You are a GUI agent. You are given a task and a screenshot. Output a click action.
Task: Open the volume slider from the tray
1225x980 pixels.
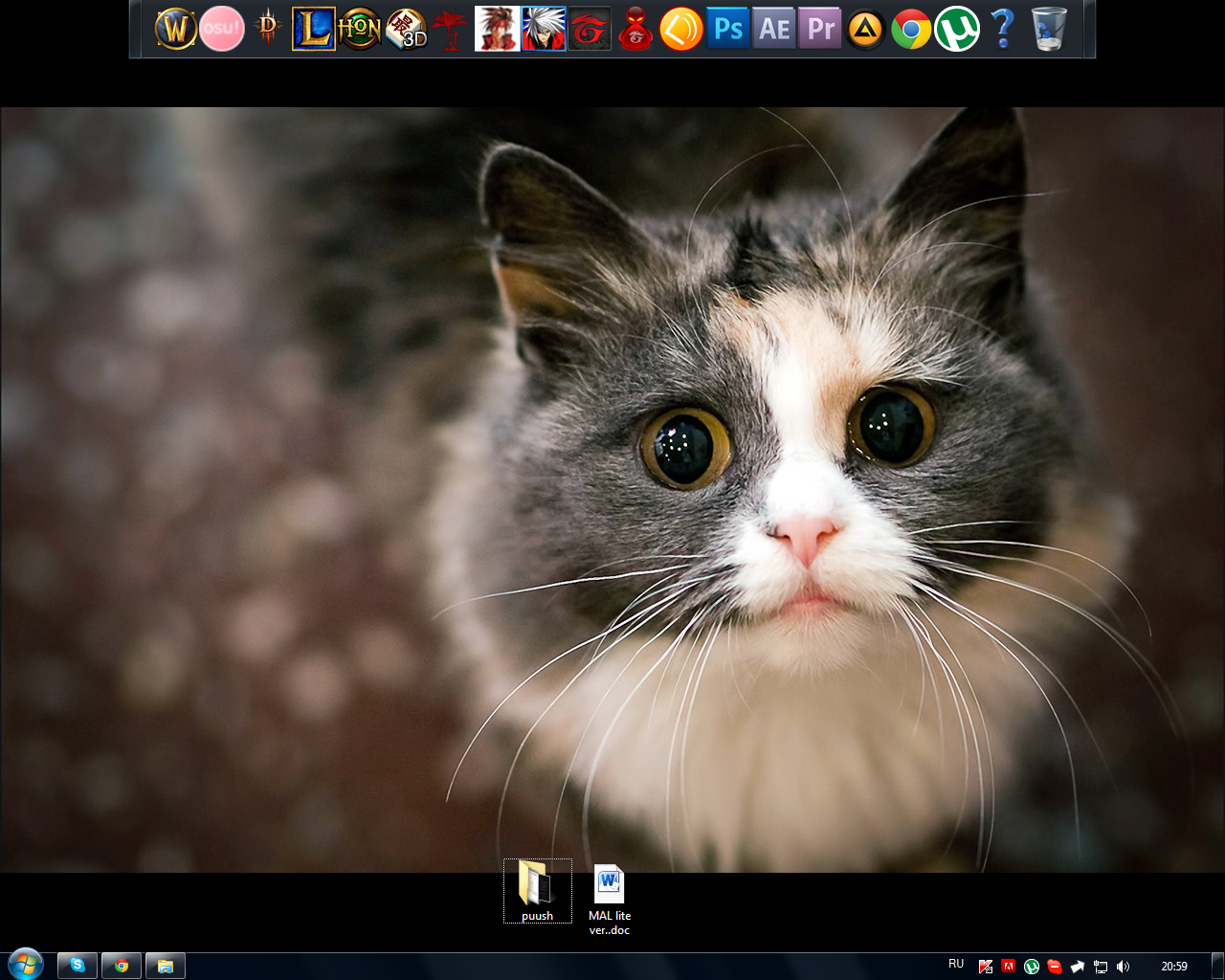pos(1125,966)
